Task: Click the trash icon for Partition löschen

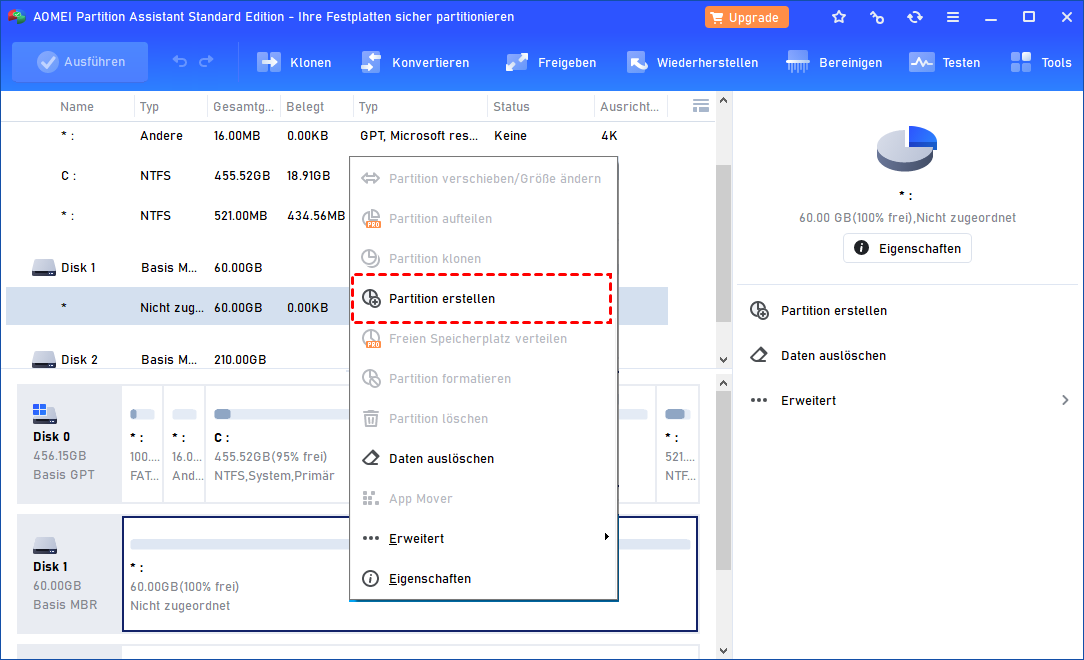Action: [371, 419]
